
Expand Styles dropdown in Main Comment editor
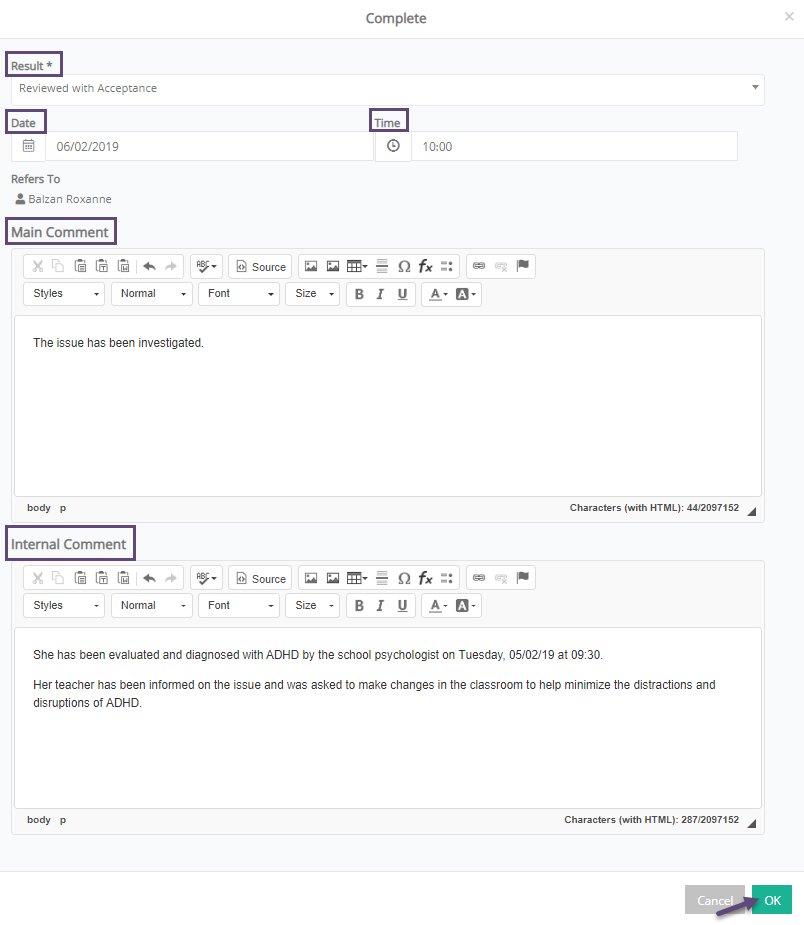tap(64, 294)
